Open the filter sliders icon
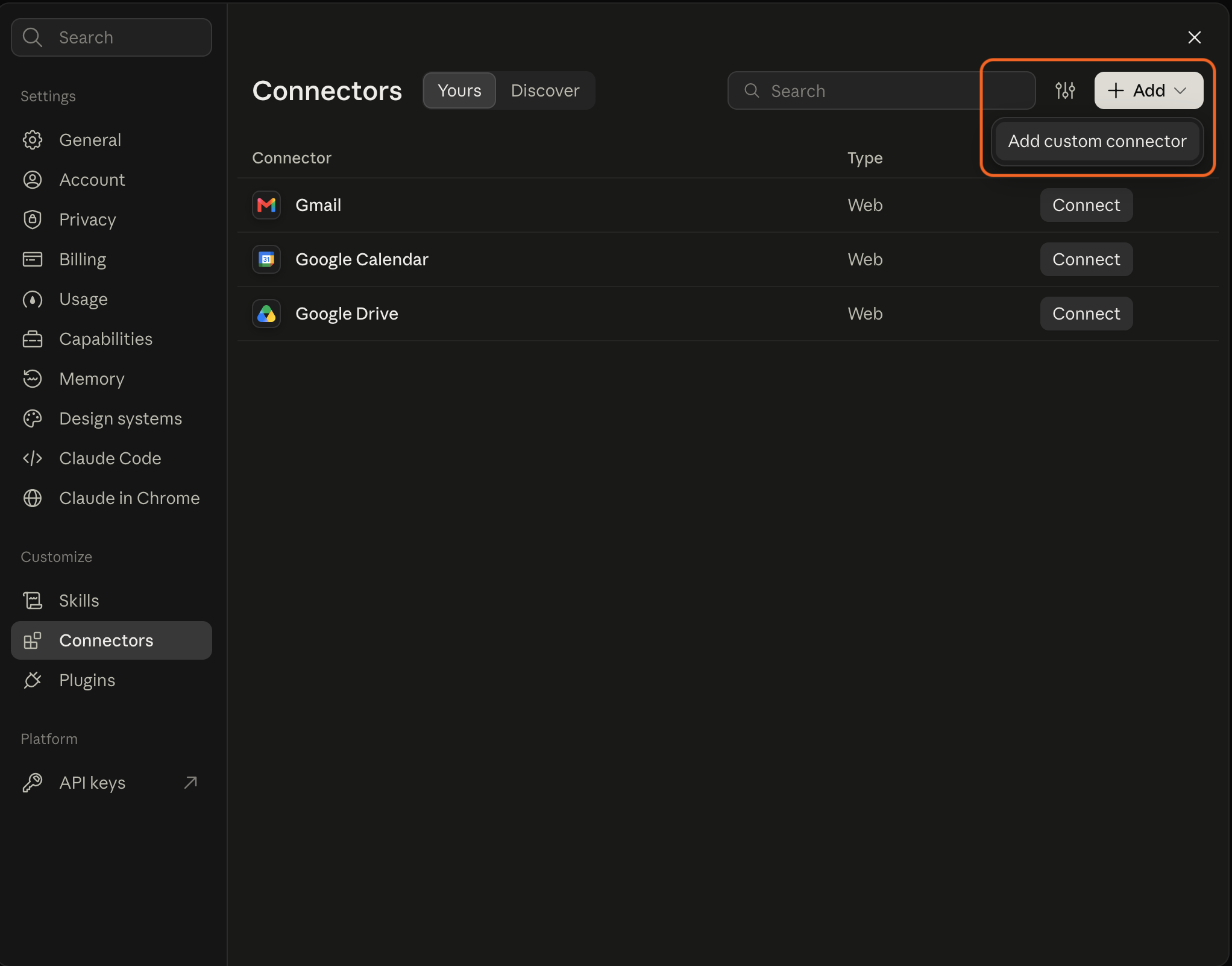1232x966 pixels. (1065, 90)
